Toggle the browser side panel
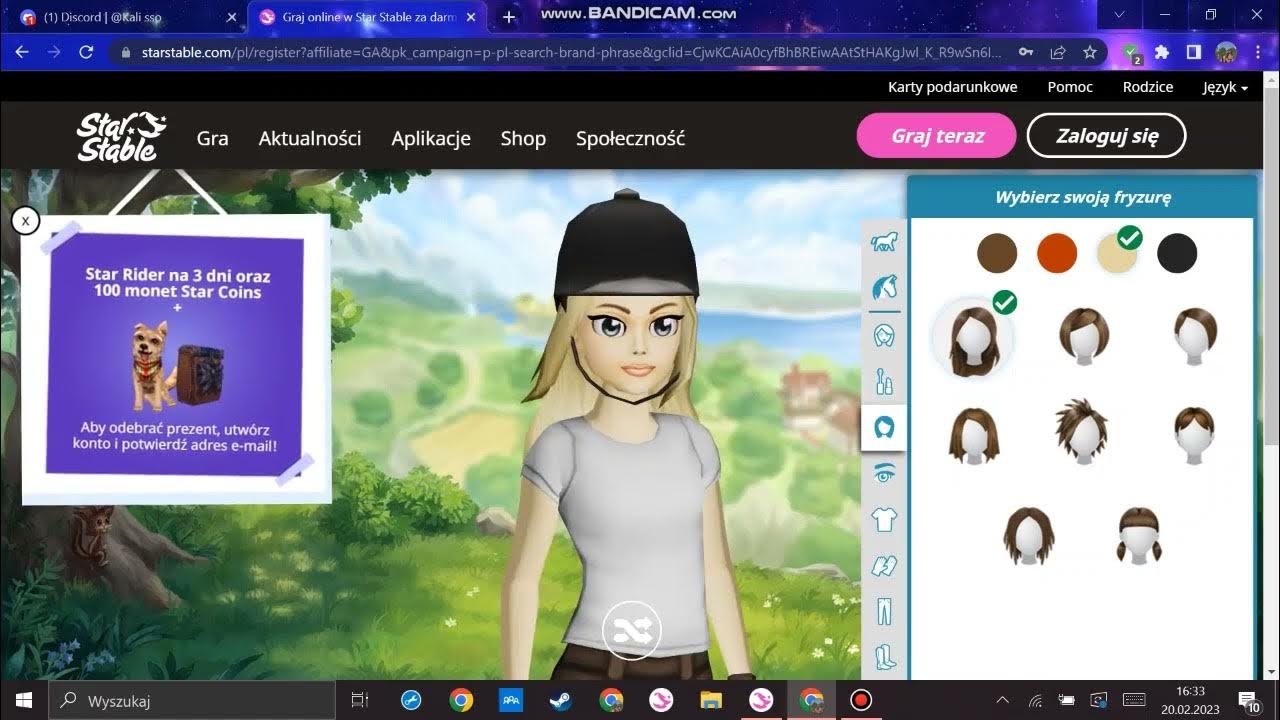This screenshot has height=720, width=1280. point(1194,52)
